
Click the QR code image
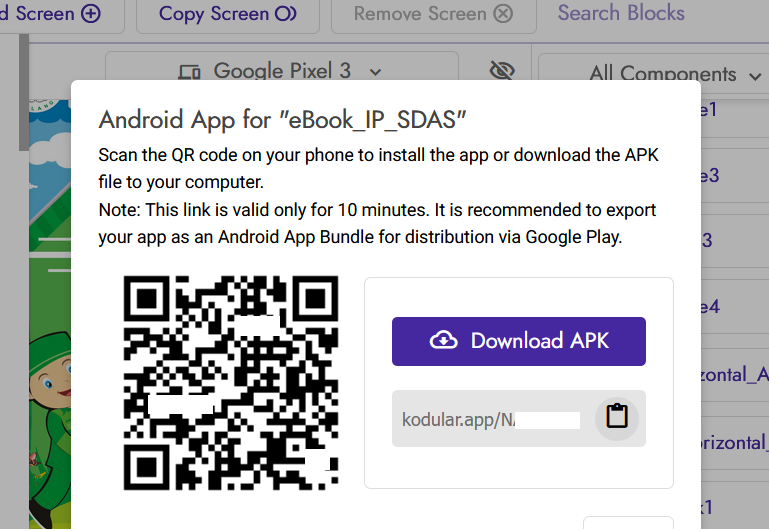coord(231,383)
